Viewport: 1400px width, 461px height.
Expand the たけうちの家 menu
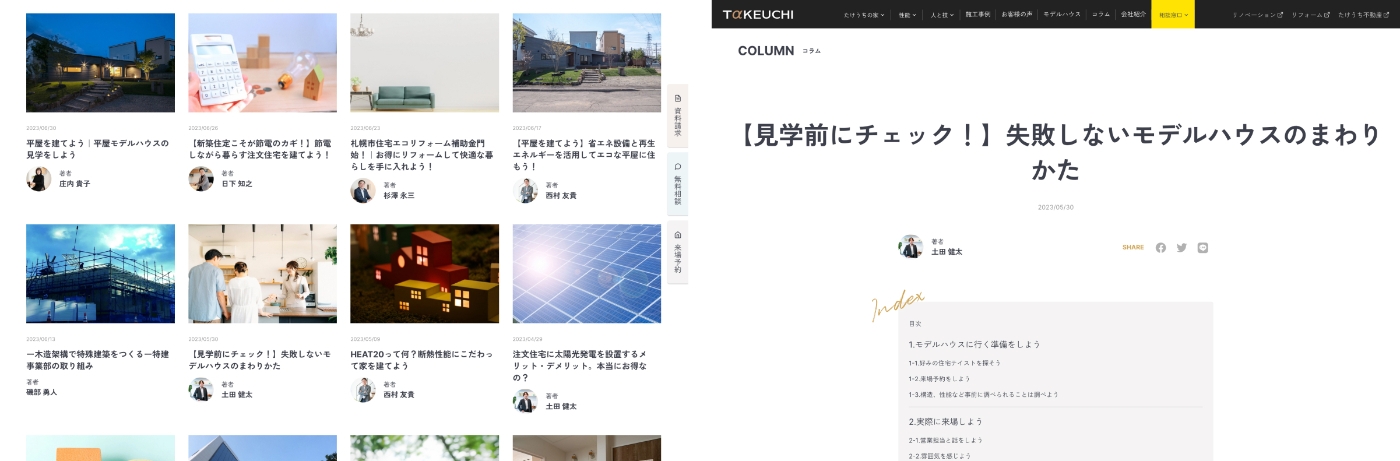[x=865, y=15]
